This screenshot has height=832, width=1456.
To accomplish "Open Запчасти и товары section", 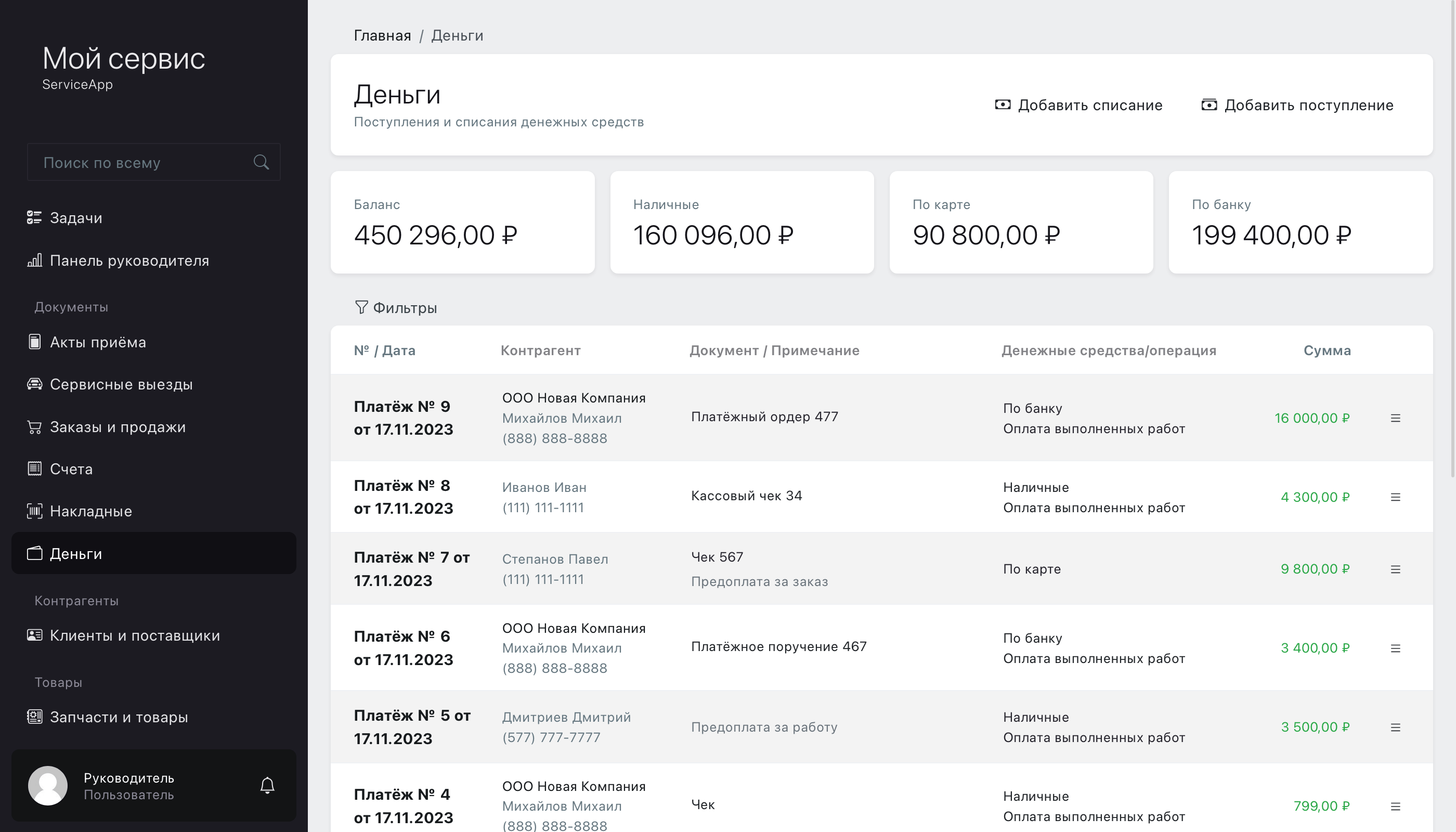I will click(x=154, y=717).
